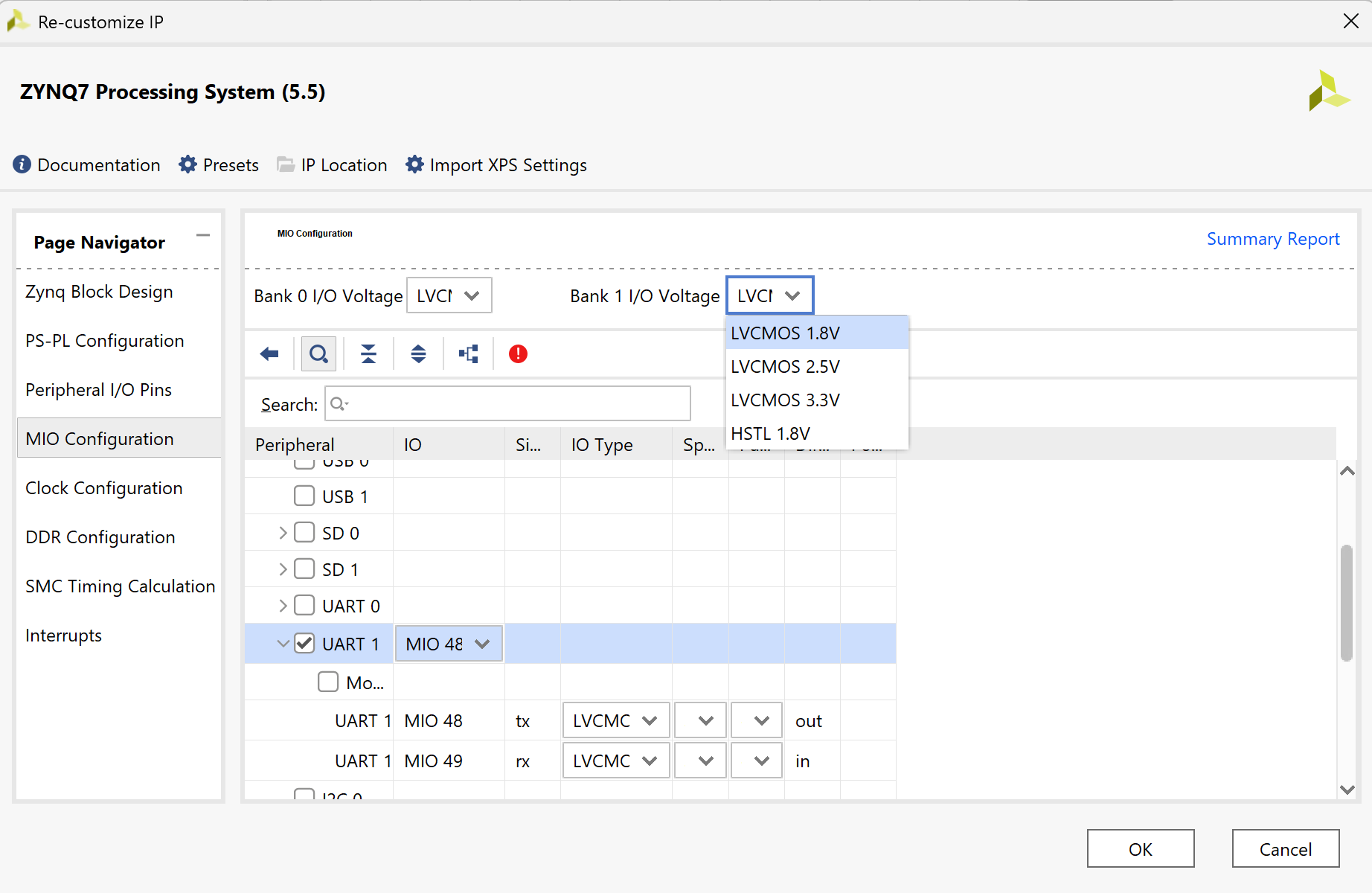
Task: Expand the SD 0 tree node
Action: coord(283,533)
